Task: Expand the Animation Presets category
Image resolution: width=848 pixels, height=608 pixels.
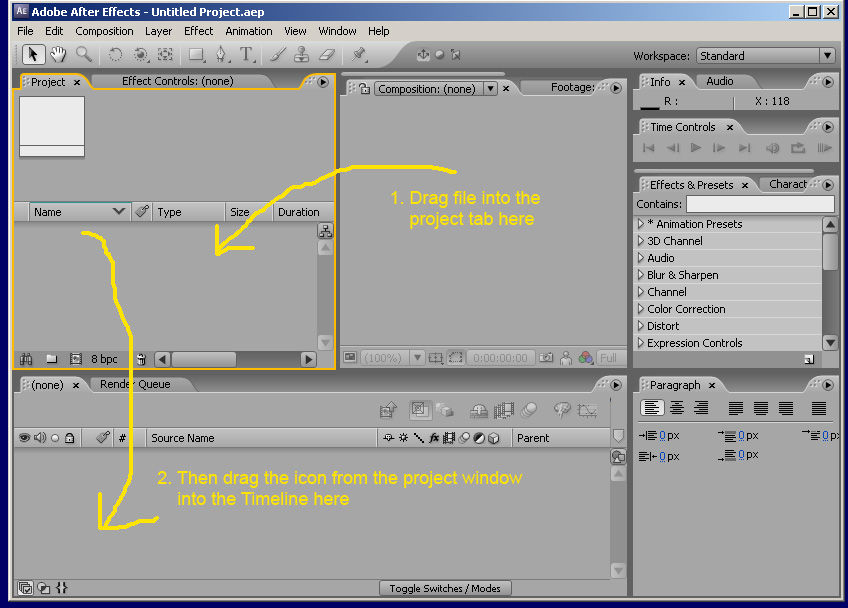Action: [640, 223]
